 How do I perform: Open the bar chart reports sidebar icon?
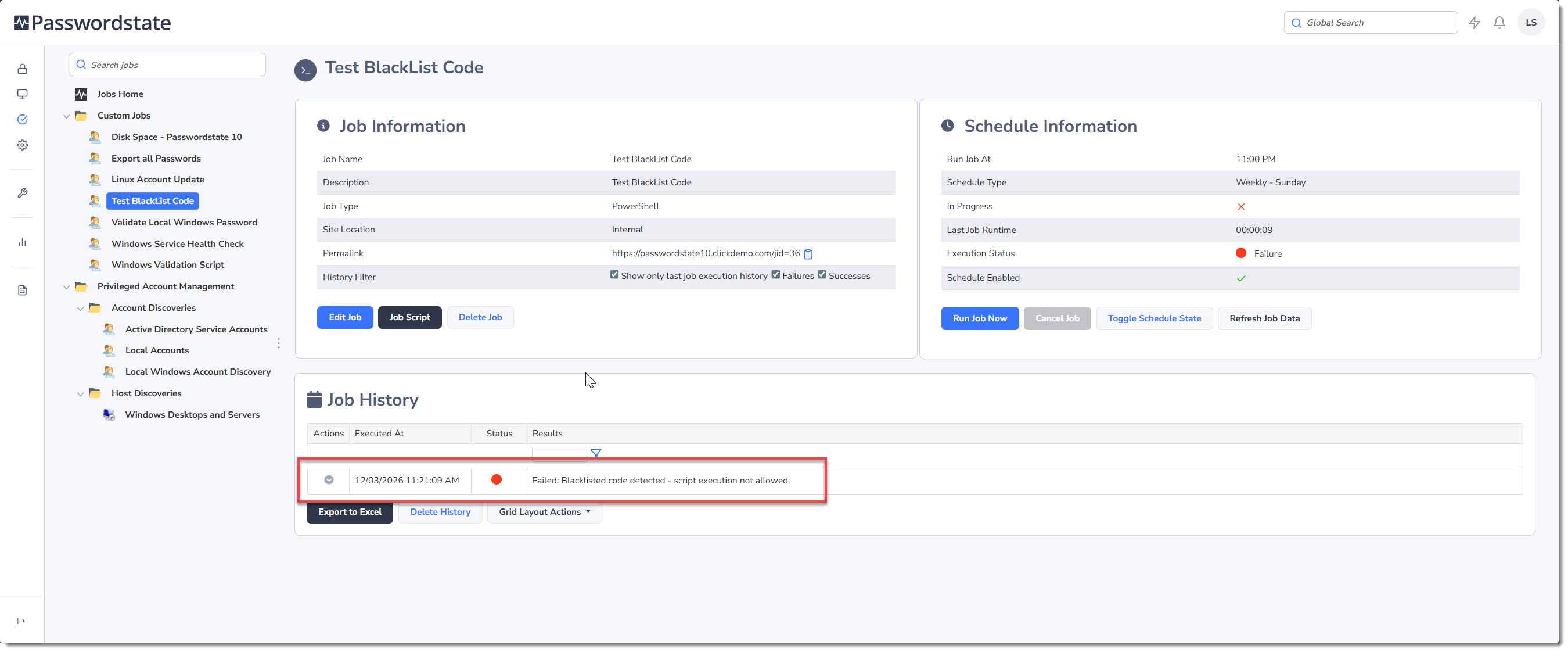click(x=23, y=242)
